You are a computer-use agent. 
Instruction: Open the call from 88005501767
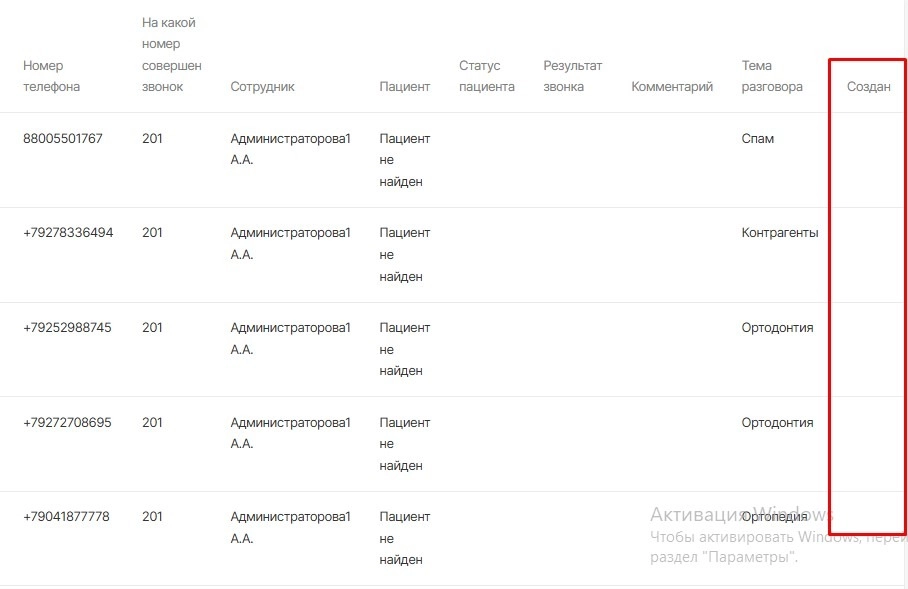tap(62, 139)
